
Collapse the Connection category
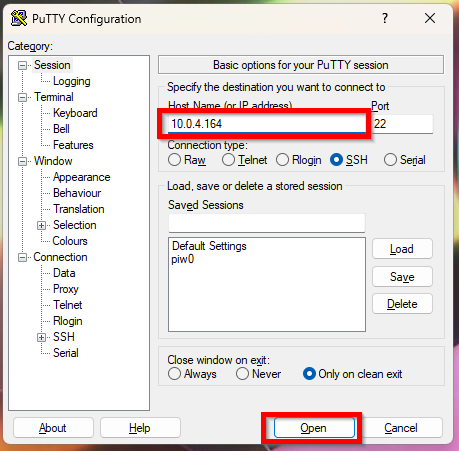coord(22,257)
